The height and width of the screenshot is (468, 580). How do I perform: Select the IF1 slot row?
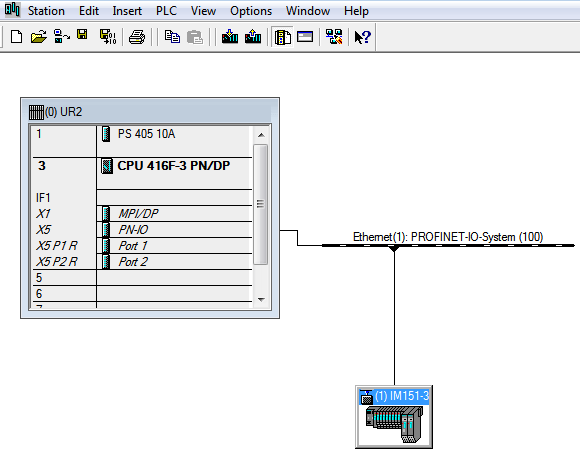pyautogui.click(x=142, y=198)
